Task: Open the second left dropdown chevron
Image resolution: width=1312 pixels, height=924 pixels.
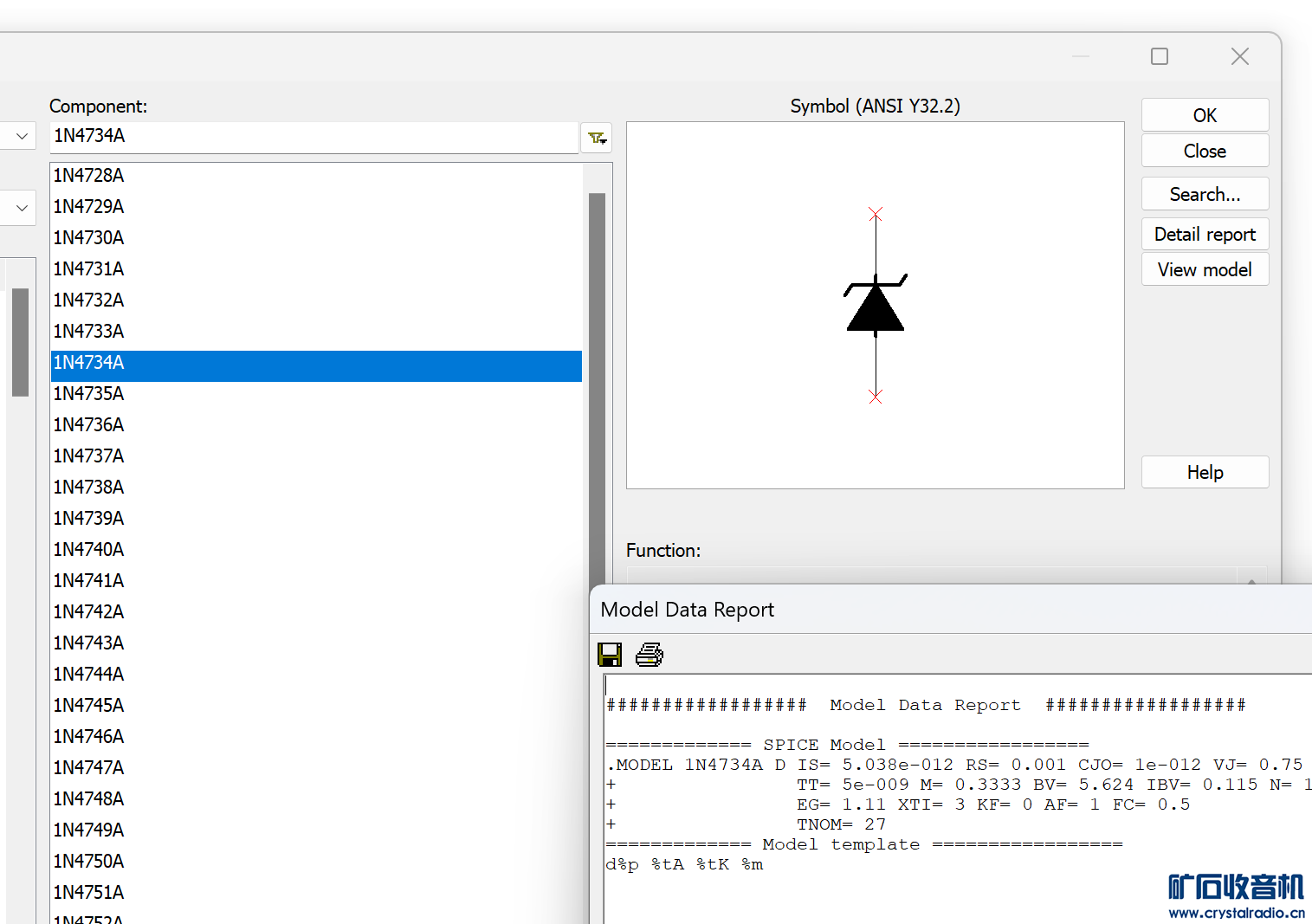Action: click(x=22, y=208)
